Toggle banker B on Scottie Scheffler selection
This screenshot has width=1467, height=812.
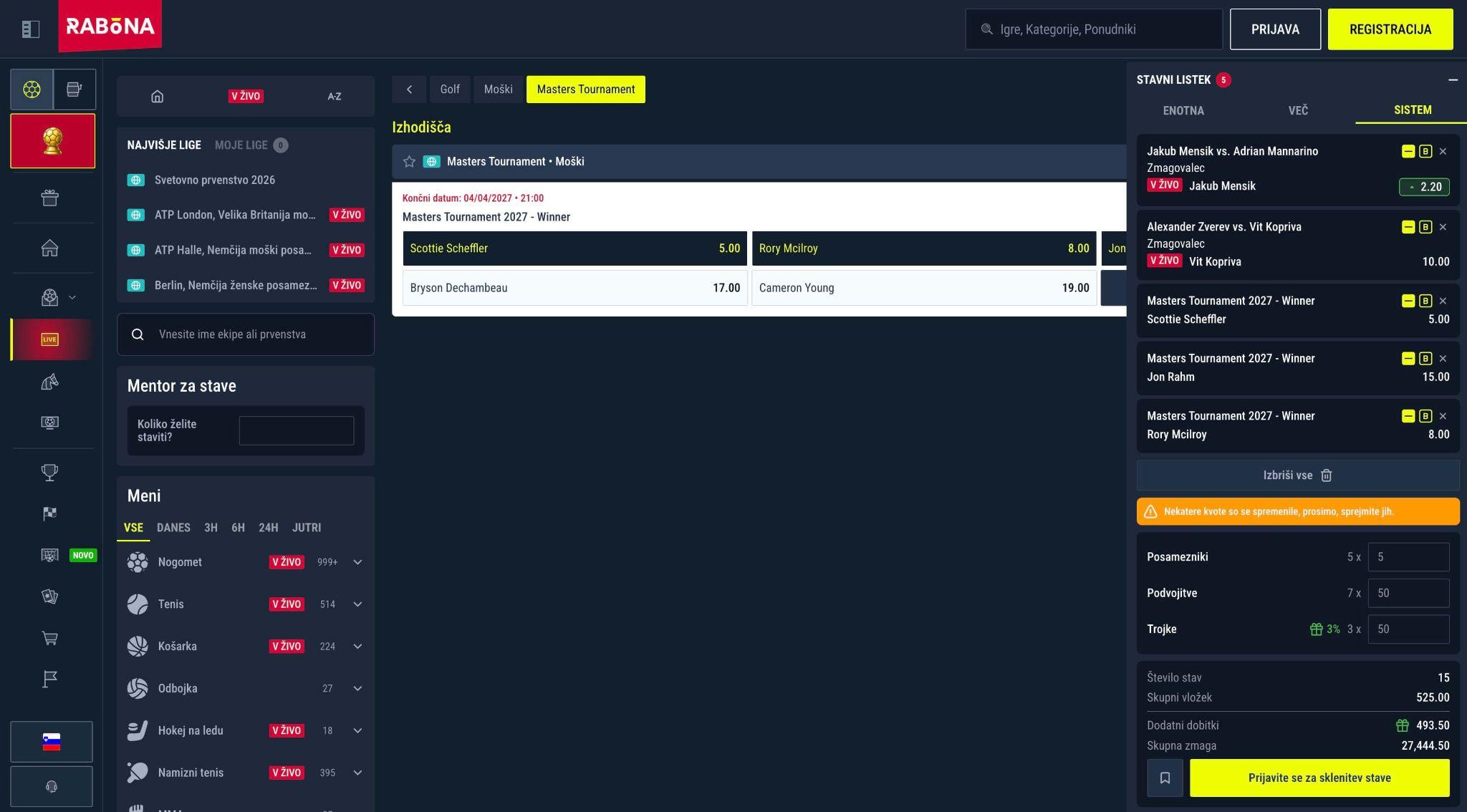click(x=1425, y=301)
